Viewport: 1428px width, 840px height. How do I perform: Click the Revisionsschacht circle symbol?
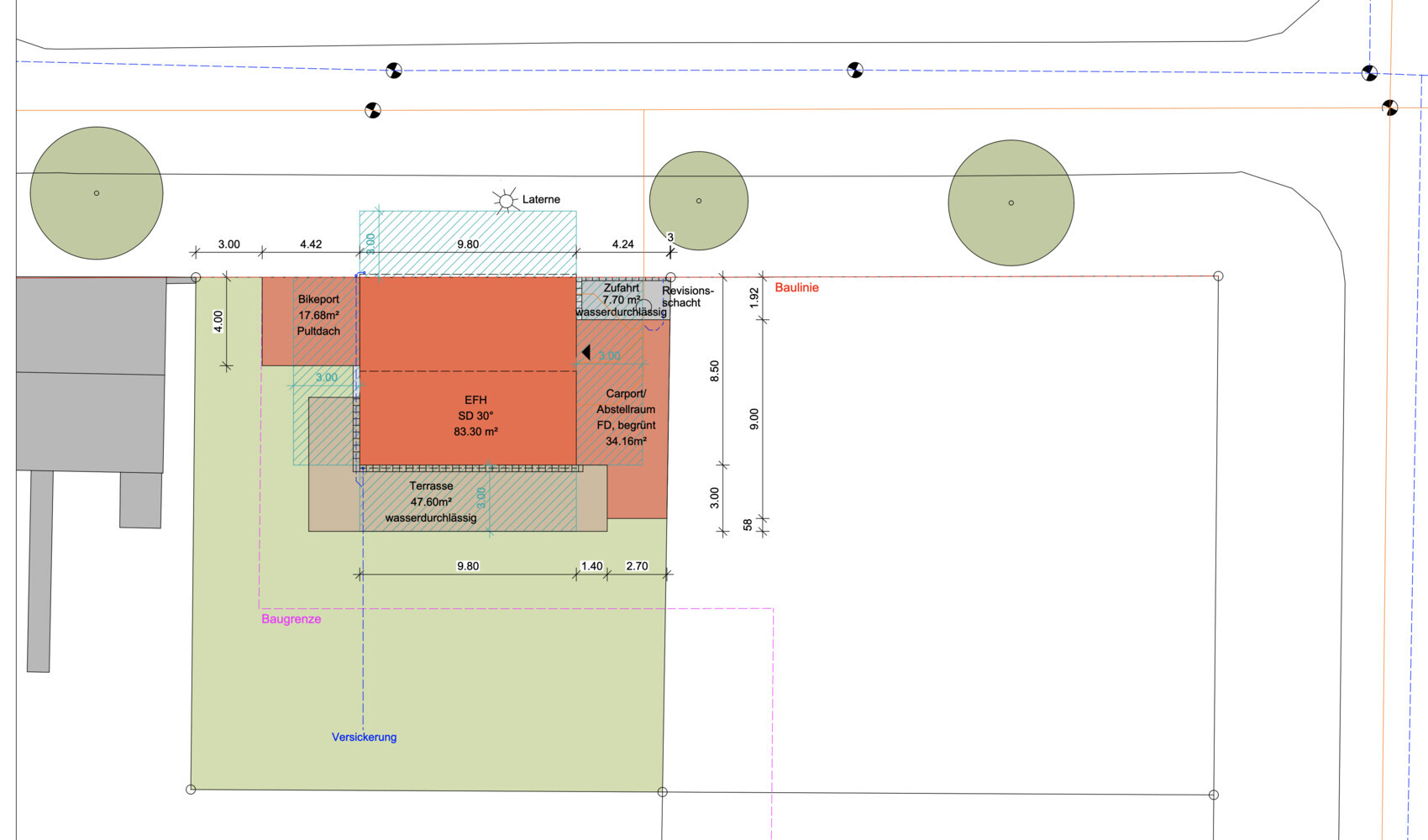[644, 308]
